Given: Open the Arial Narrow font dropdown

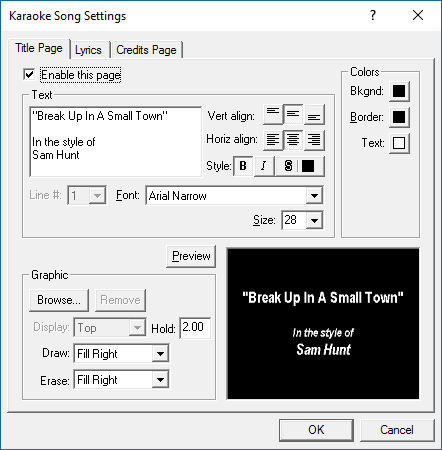Looking at the screenshot, I should pyautogui.click(x=314, y=196).
